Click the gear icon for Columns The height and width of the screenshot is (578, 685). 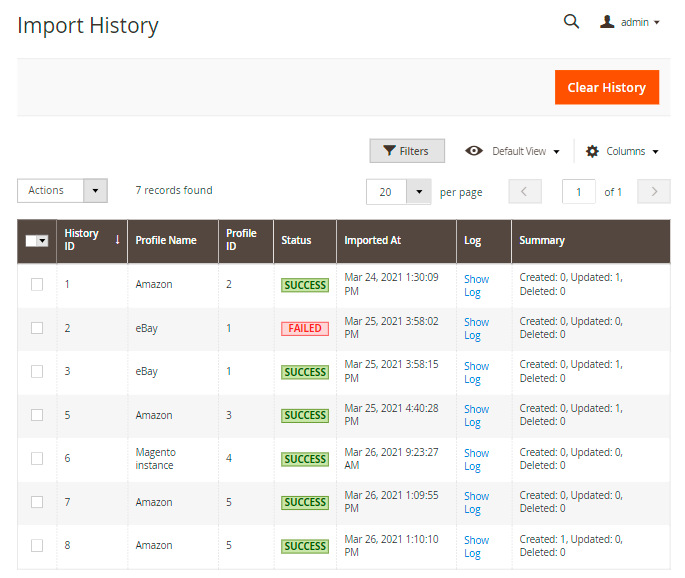tap(592, 151)
